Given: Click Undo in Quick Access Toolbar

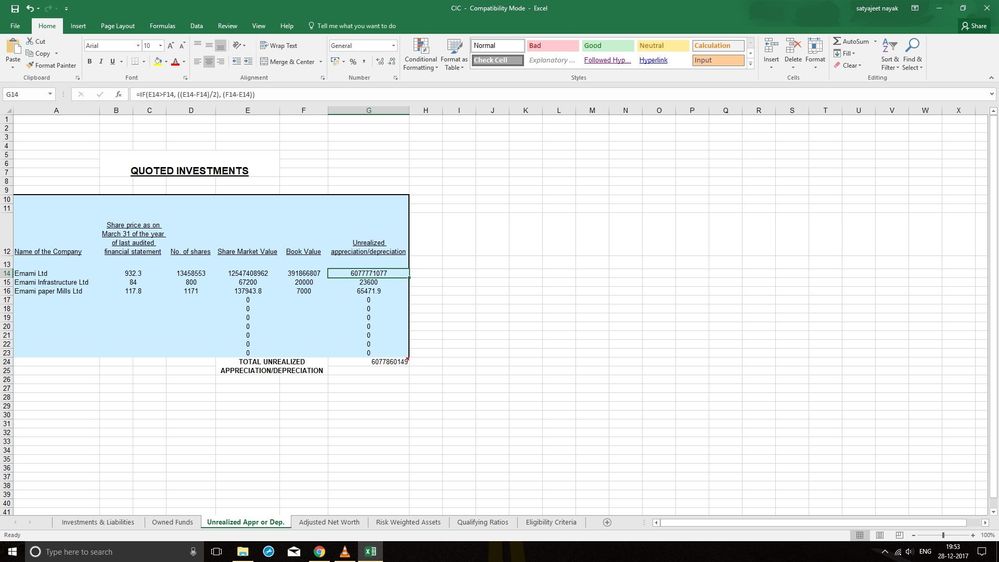Looking at the screenshot, I should click(30, 8).
